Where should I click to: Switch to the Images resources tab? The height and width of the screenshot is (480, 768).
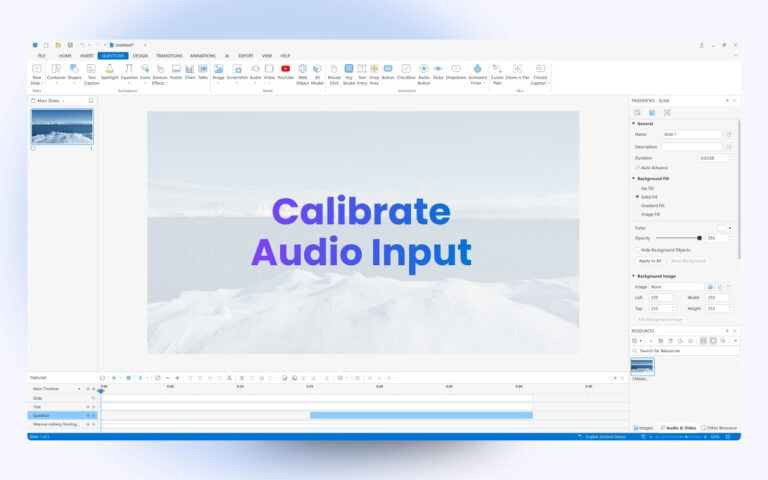pos(644,428)
